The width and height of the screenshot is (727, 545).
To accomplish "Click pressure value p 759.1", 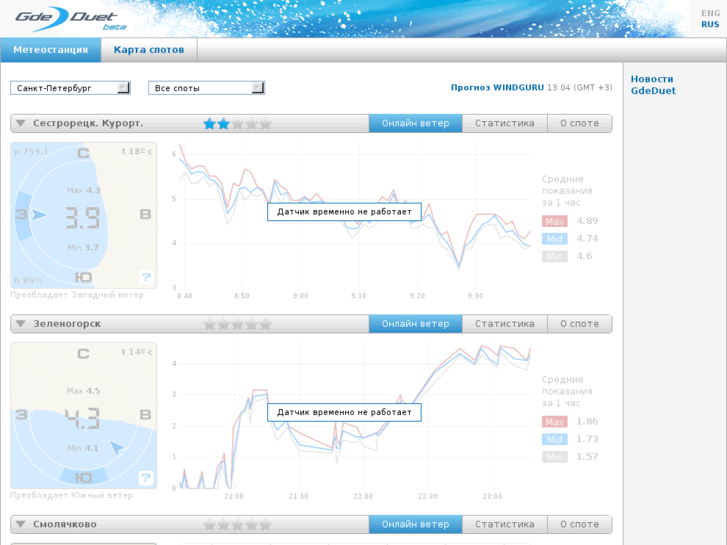I will click(x=31, y=152).
